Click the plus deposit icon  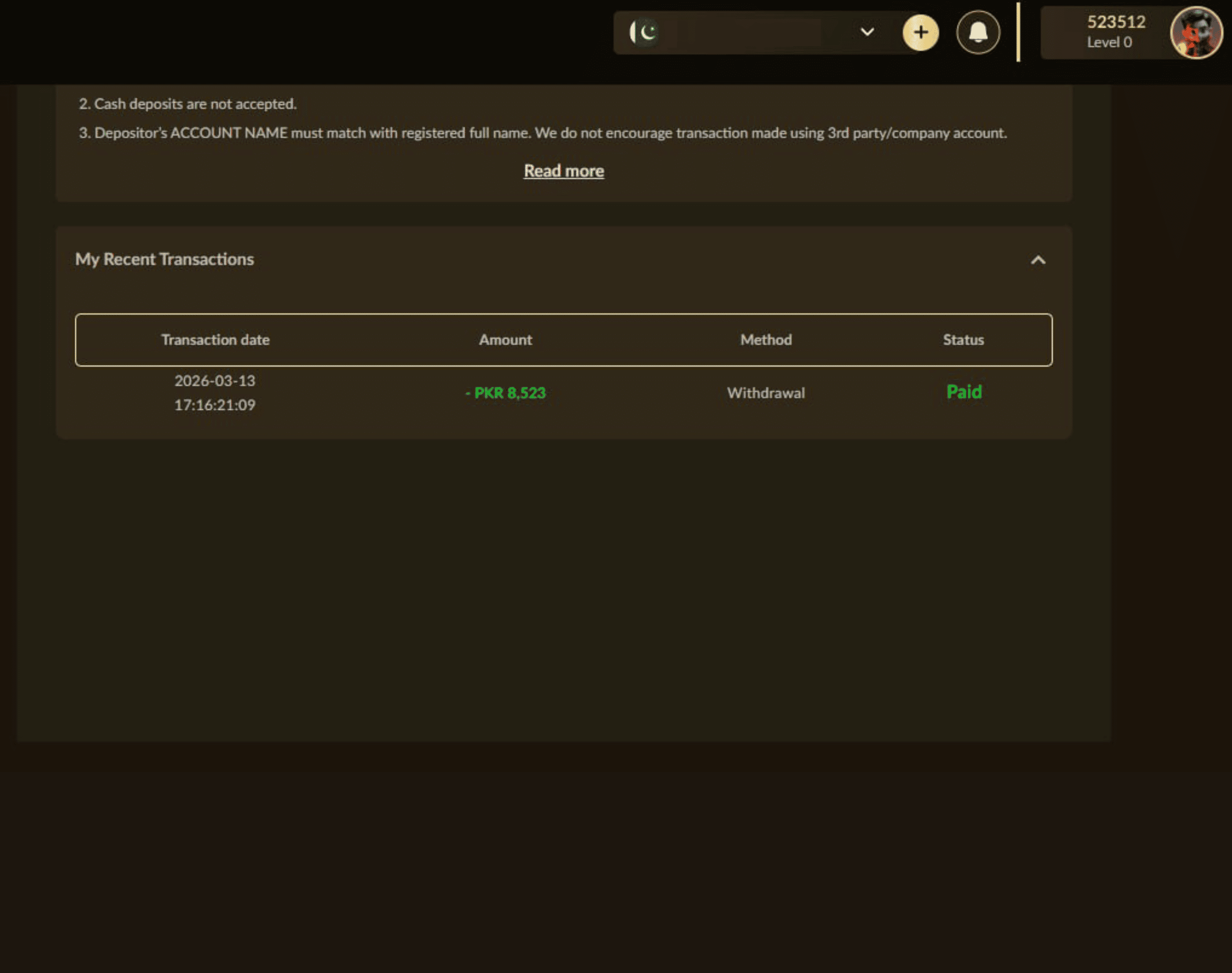click(x=919, y=33)
